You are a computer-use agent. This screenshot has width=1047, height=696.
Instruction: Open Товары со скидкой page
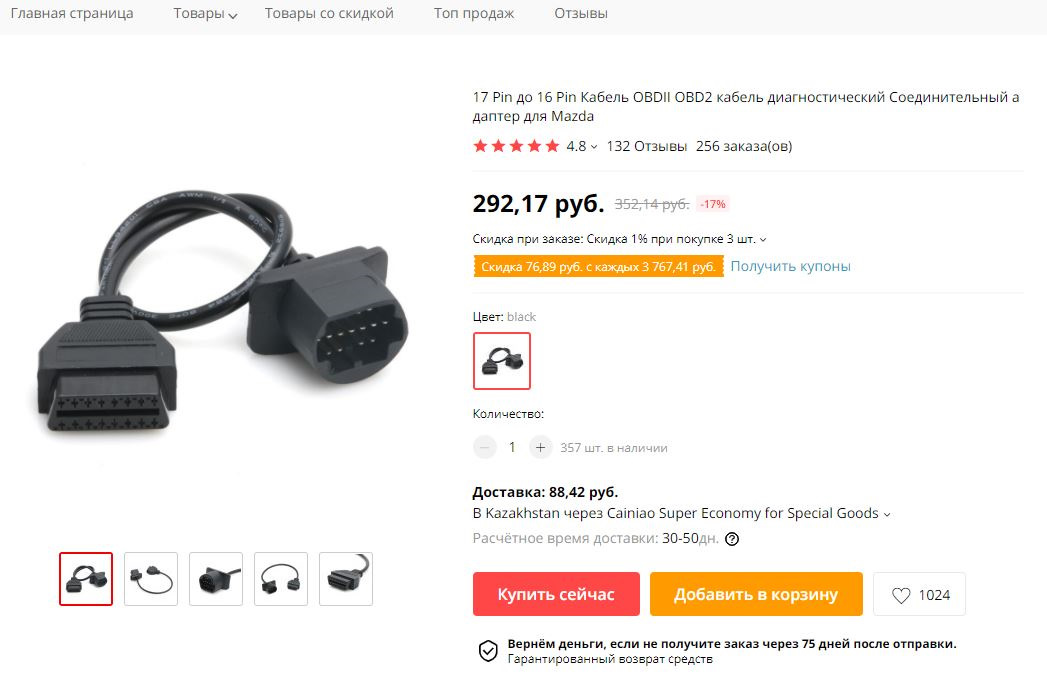329,13
